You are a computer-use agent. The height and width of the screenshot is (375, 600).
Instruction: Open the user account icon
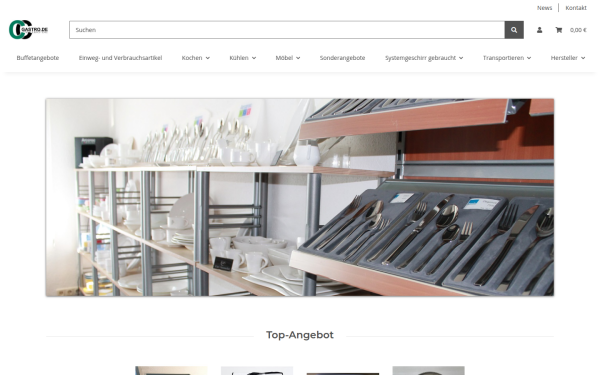click(x=539, y=30)
